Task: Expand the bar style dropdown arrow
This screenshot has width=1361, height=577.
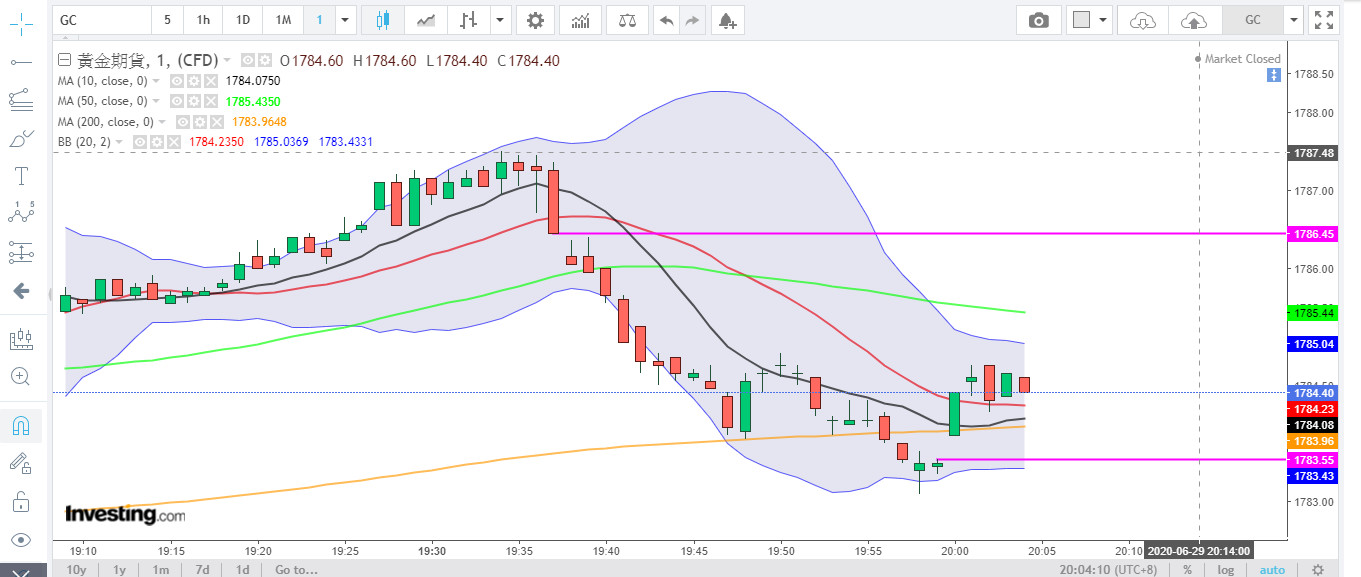Action: pyautogui.click(x=498, y=20)
